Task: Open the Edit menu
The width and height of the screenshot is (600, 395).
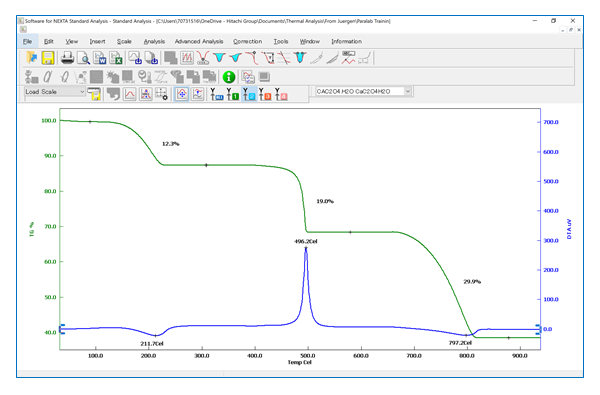Action: 49,41
